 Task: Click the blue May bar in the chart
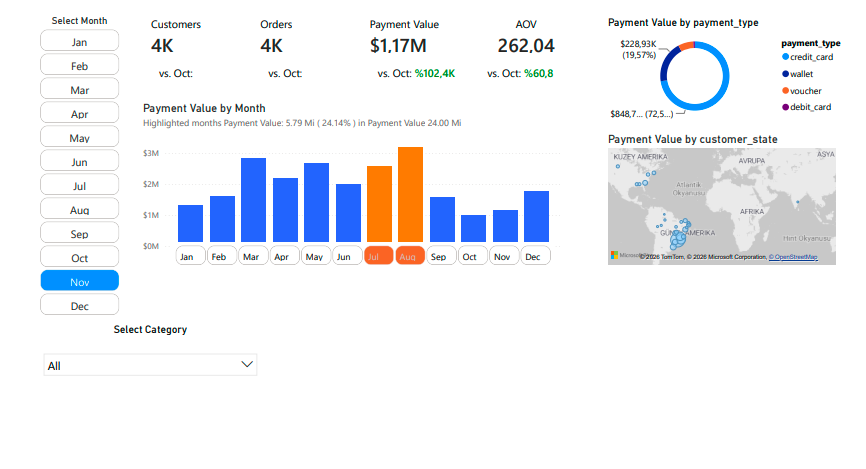316,203
